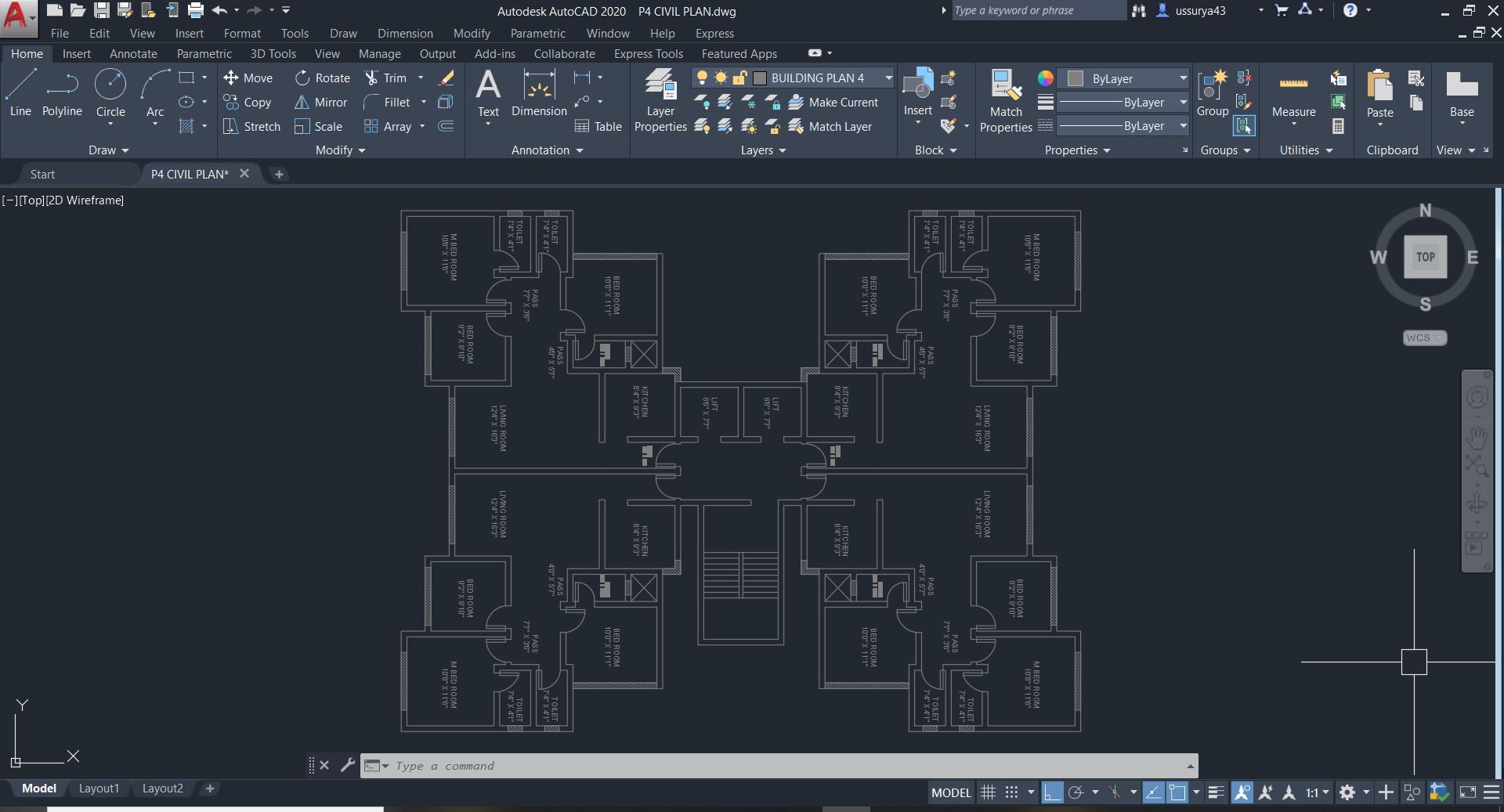The height and width of the screenshot is (812, 1504).
Task: Click Make Current layer button
Action: click(x=833, y=102)
